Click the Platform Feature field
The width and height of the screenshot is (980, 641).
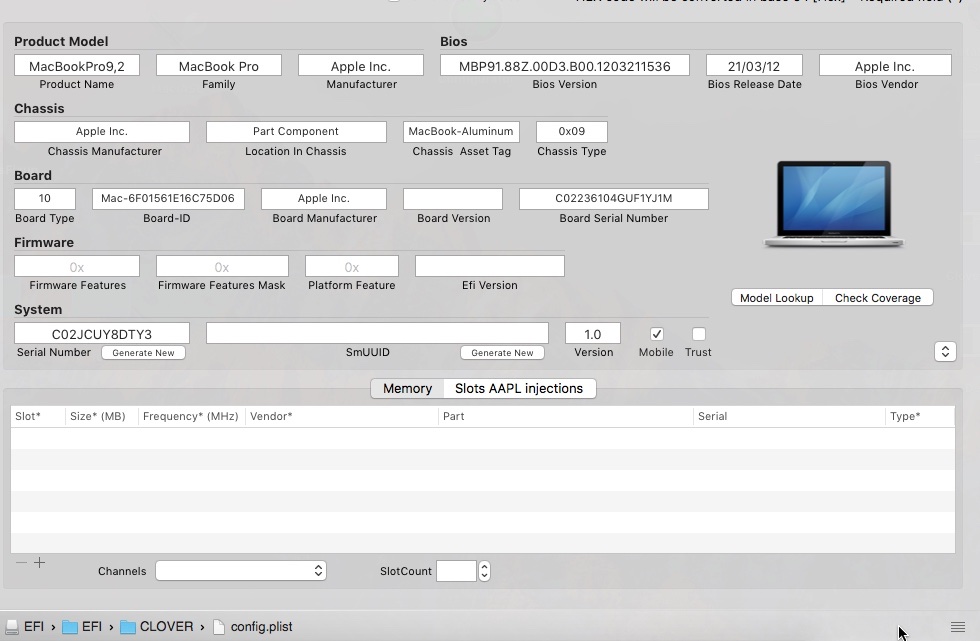(352, 266)
